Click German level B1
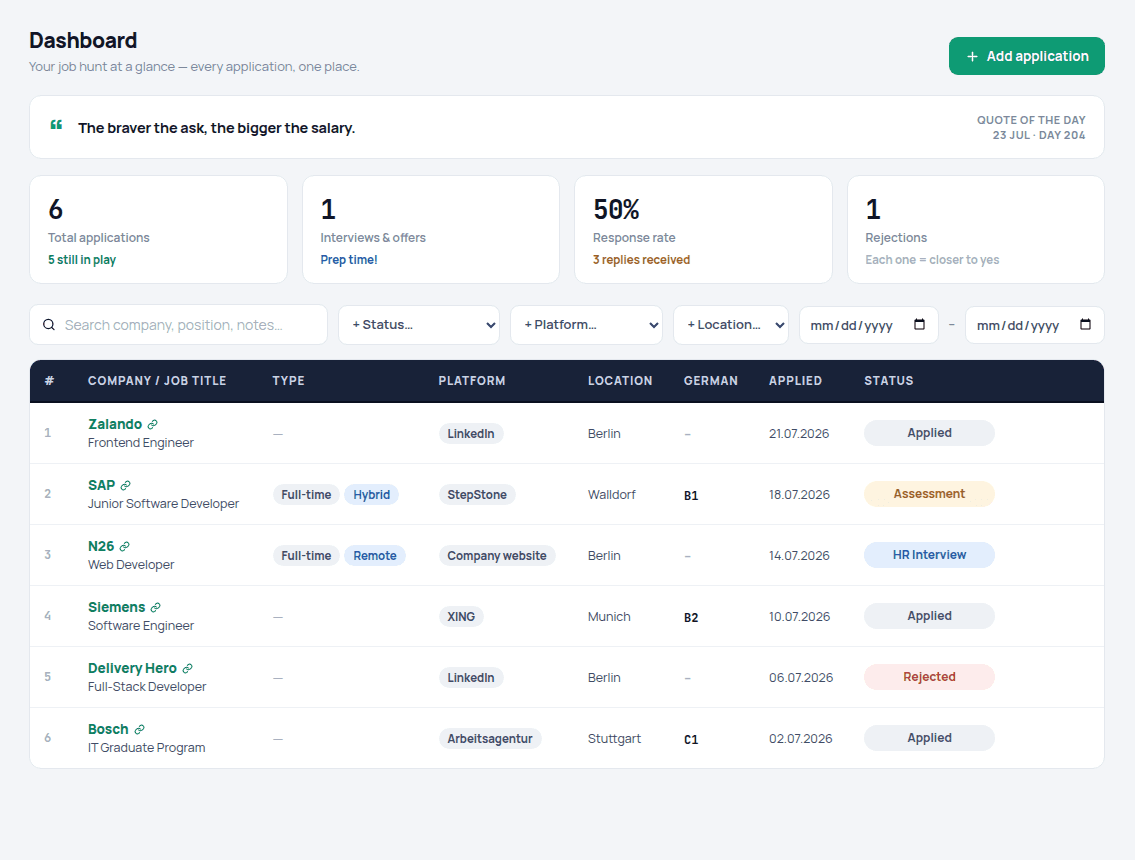1135x860 pixels. point(691,495)
